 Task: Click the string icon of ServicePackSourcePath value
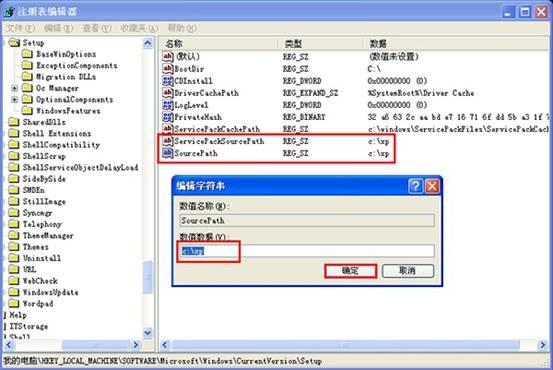pyautogui.click(x=168, y=141)
